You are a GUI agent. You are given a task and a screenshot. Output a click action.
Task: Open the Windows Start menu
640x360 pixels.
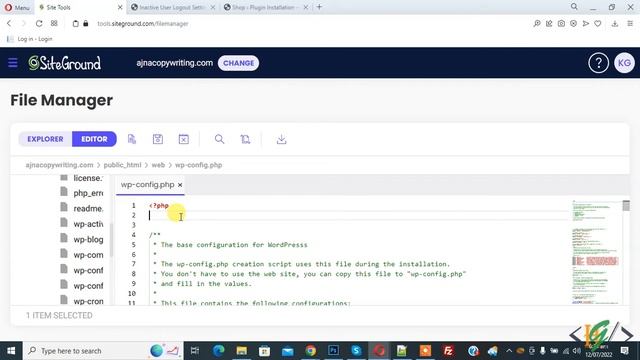pyautogui.click(x=11, y=351)
